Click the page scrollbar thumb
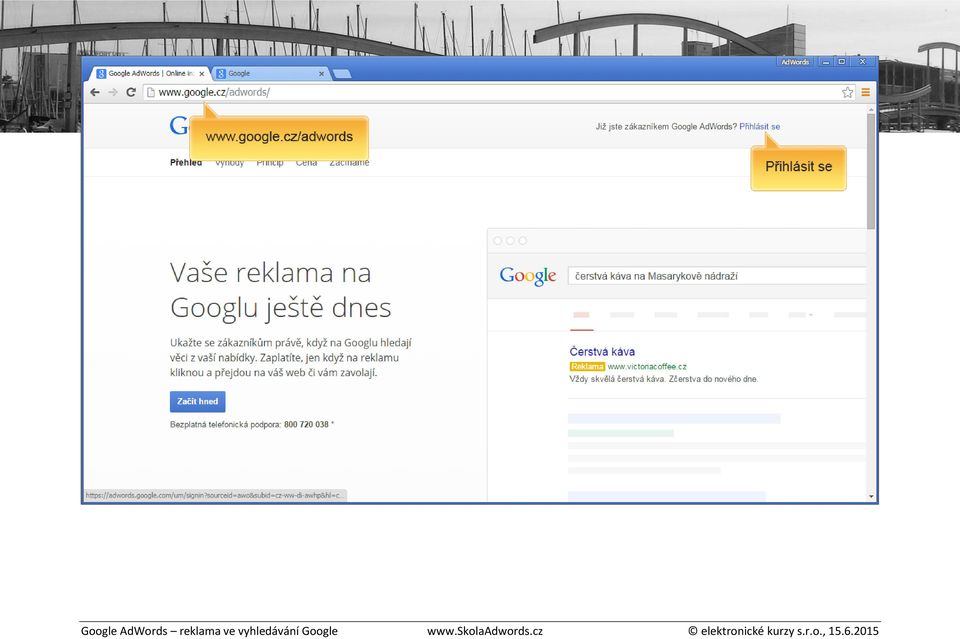 point(871,171)
